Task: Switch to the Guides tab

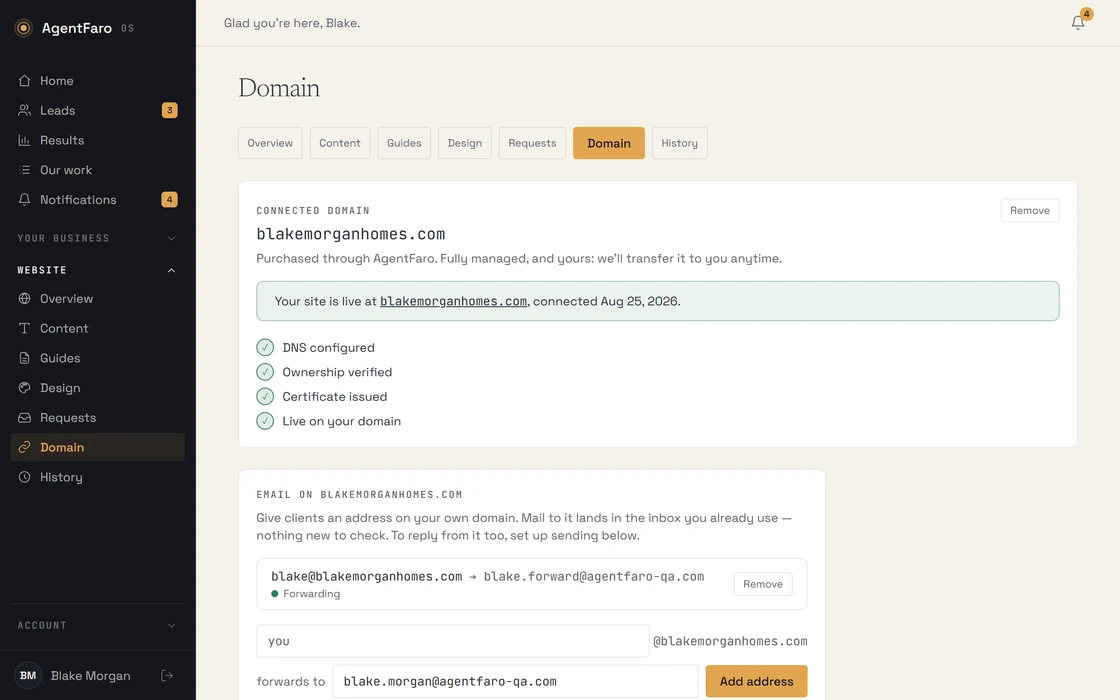Action: pos(404,143)
